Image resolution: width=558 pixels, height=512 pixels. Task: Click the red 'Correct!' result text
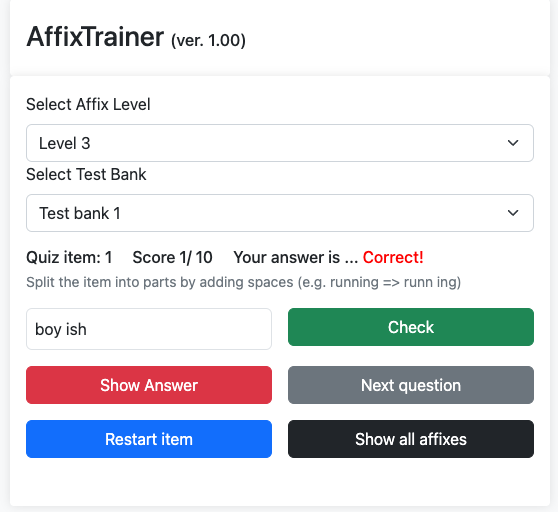click(x=393, y=257)
